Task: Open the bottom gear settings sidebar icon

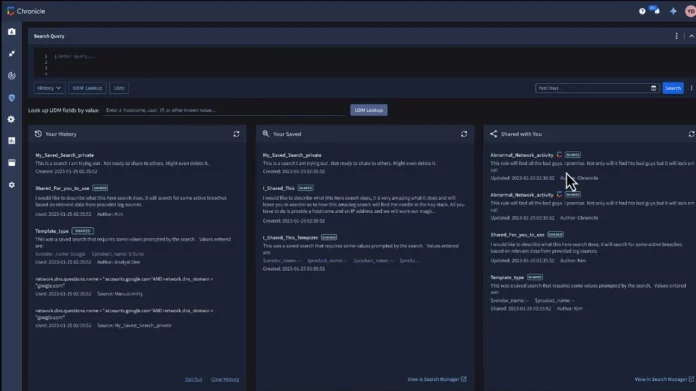Action: [12, 185]
